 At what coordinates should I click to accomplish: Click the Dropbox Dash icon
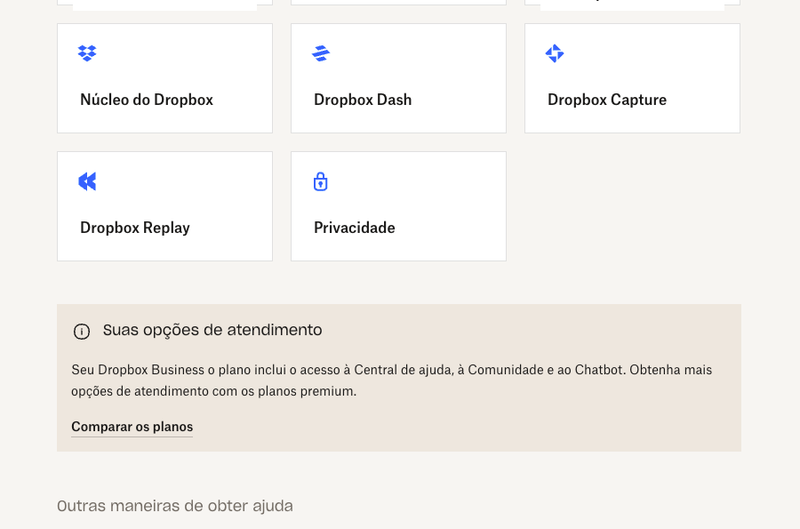tap(321, 53)
